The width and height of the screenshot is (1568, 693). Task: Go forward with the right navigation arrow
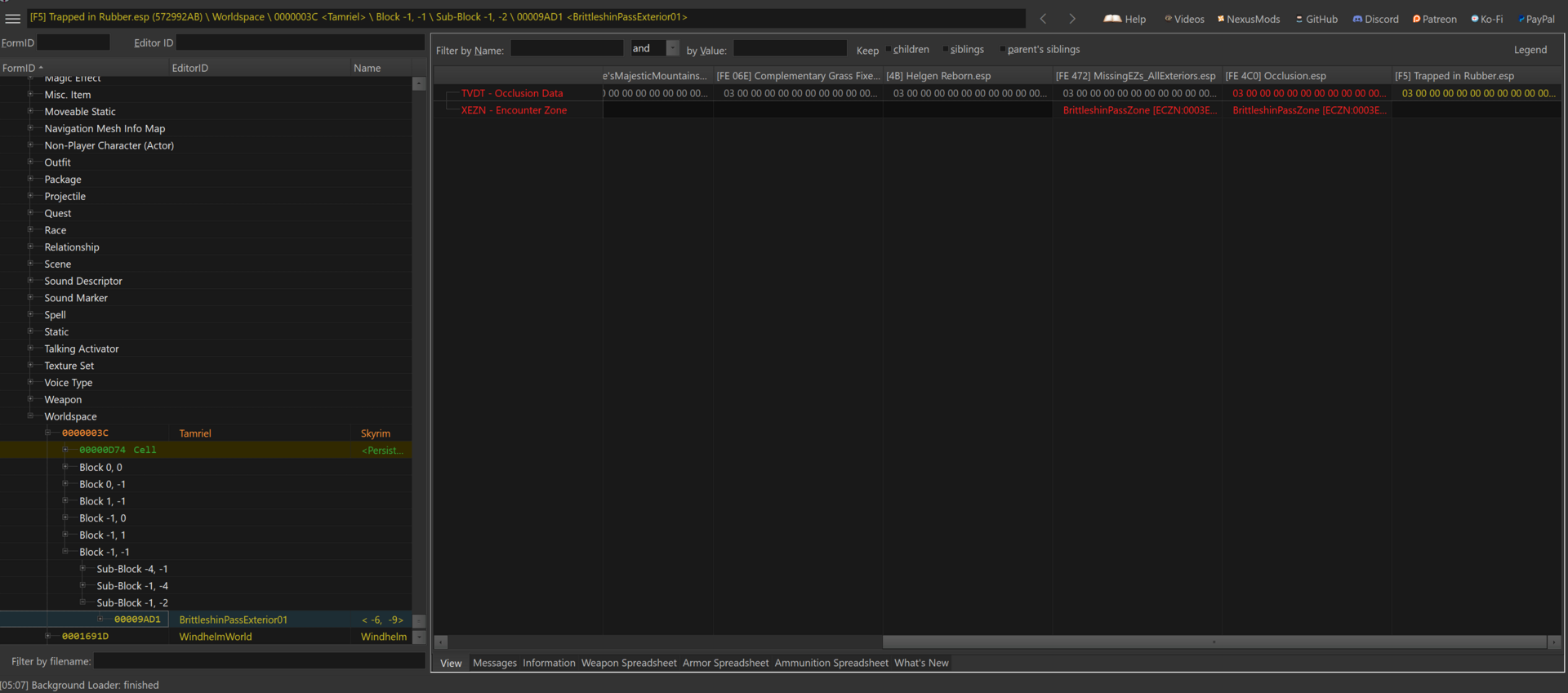pyautogui.click(x=1072, y=19)
